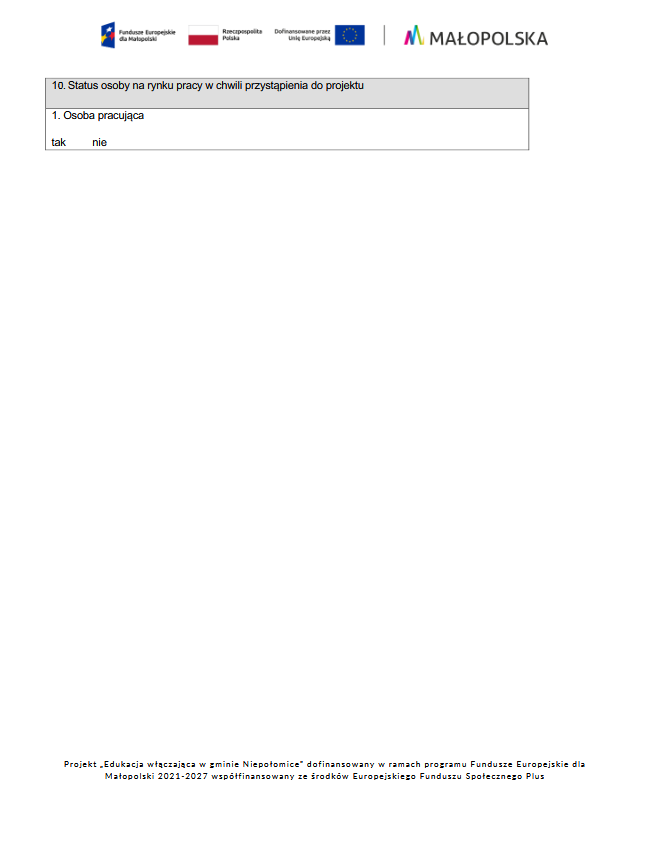The image size is (652, 844).
Task: Click the word "projektu" in header
Action: pos(345,86)
